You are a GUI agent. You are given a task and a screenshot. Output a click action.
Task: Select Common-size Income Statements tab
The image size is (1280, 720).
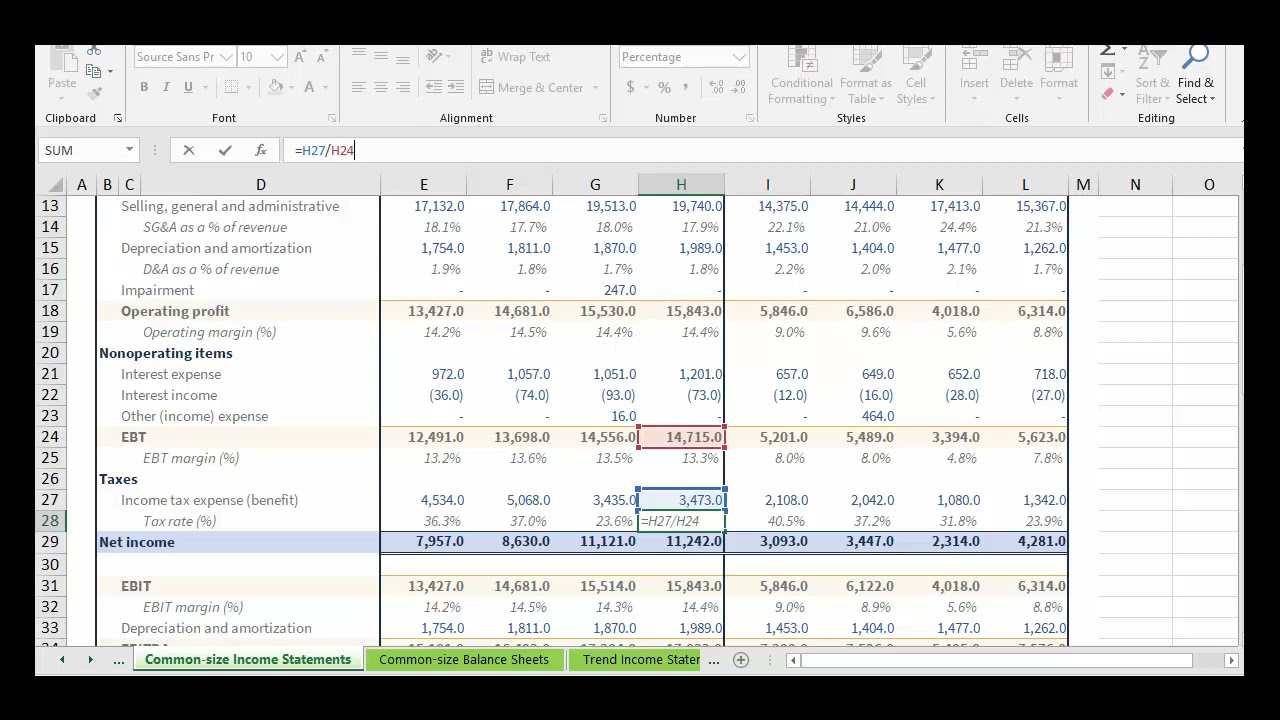[248, 659]
